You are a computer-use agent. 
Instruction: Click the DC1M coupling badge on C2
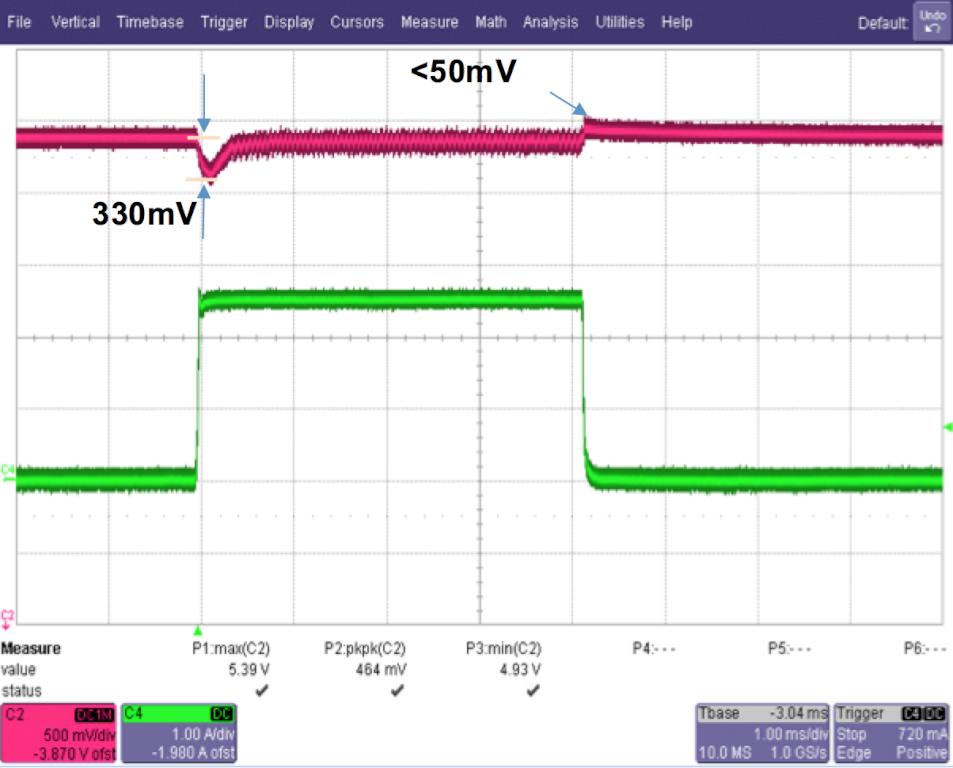94,715
